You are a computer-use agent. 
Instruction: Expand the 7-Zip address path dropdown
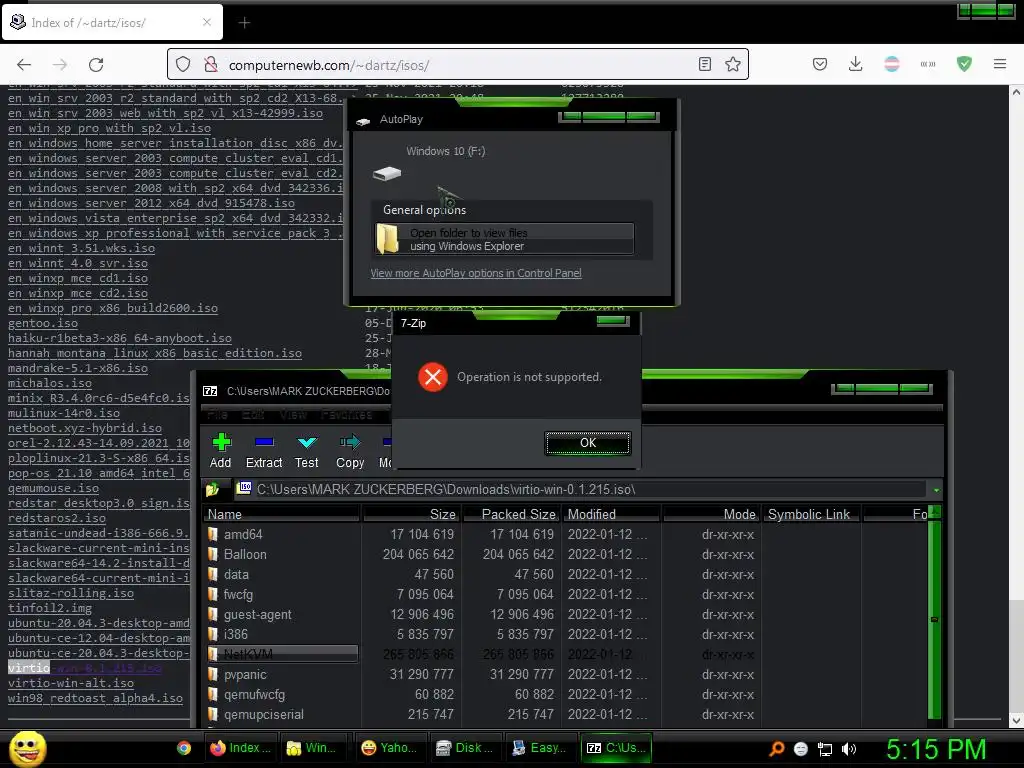click(x=936, y=490)
